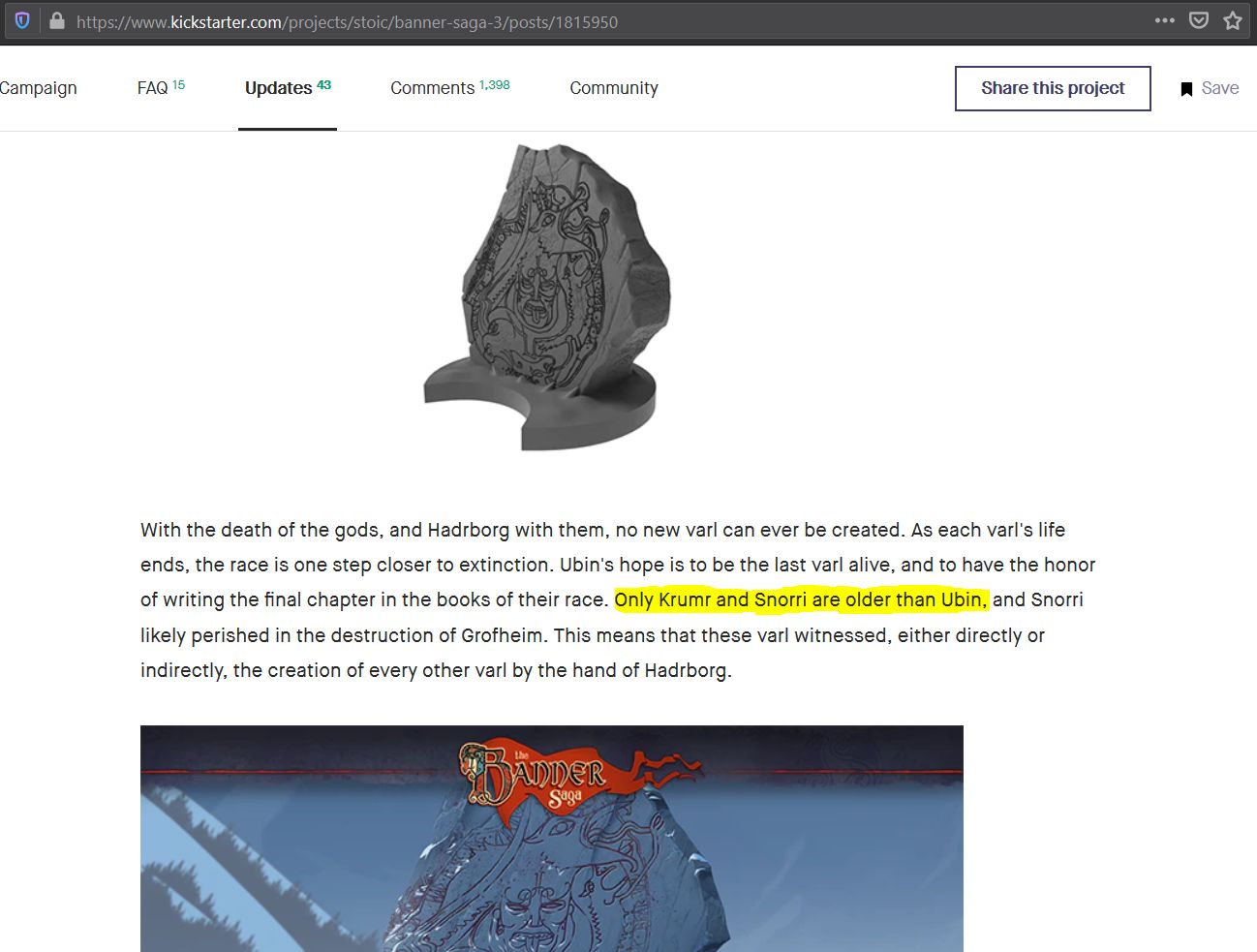Open the Comments tab
The height and width of the screenshot is (952, 1257).
(x=449, y=87)
